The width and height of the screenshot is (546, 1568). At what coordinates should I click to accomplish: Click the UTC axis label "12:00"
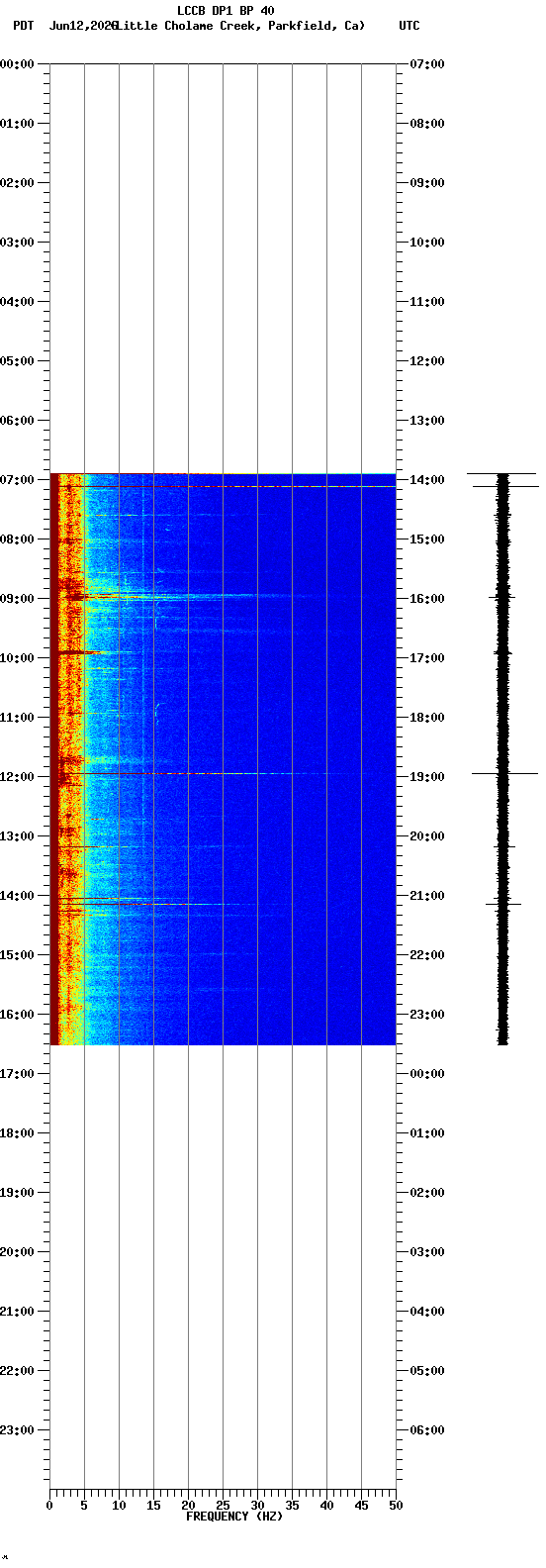[x=426, y=361]
